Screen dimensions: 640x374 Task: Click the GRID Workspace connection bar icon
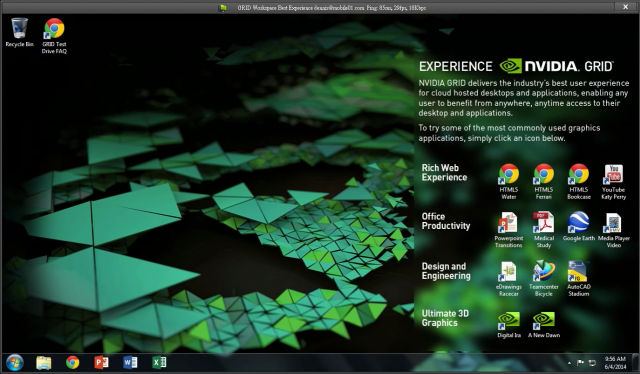223,7
